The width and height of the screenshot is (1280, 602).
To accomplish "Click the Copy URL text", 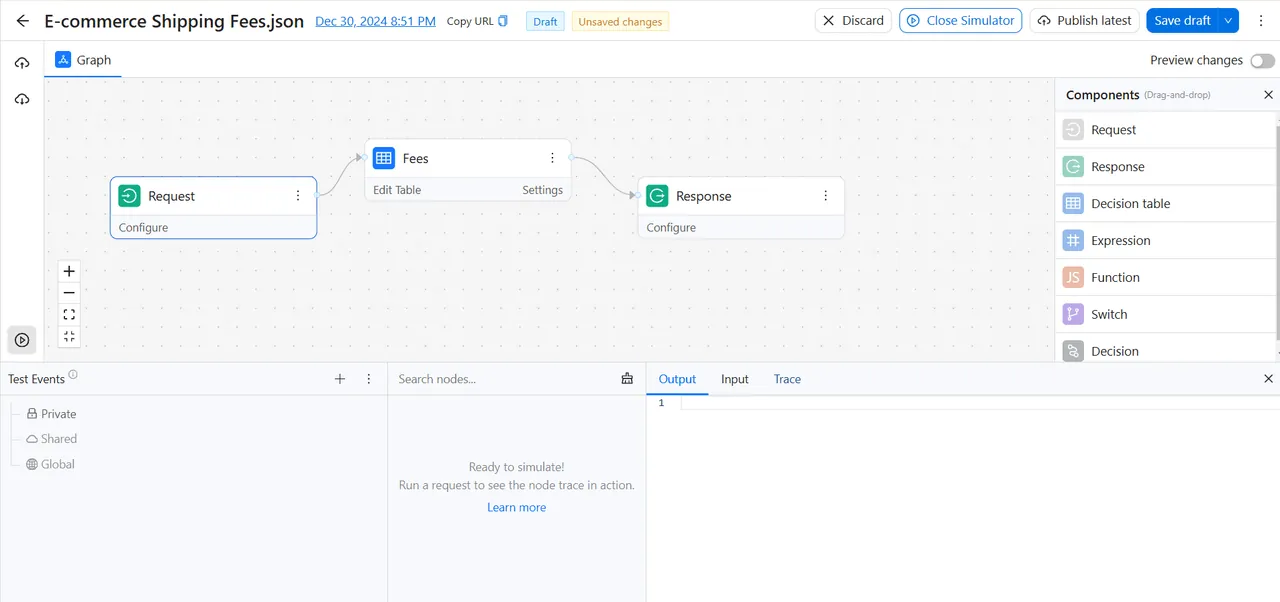I will pos(470,21).
